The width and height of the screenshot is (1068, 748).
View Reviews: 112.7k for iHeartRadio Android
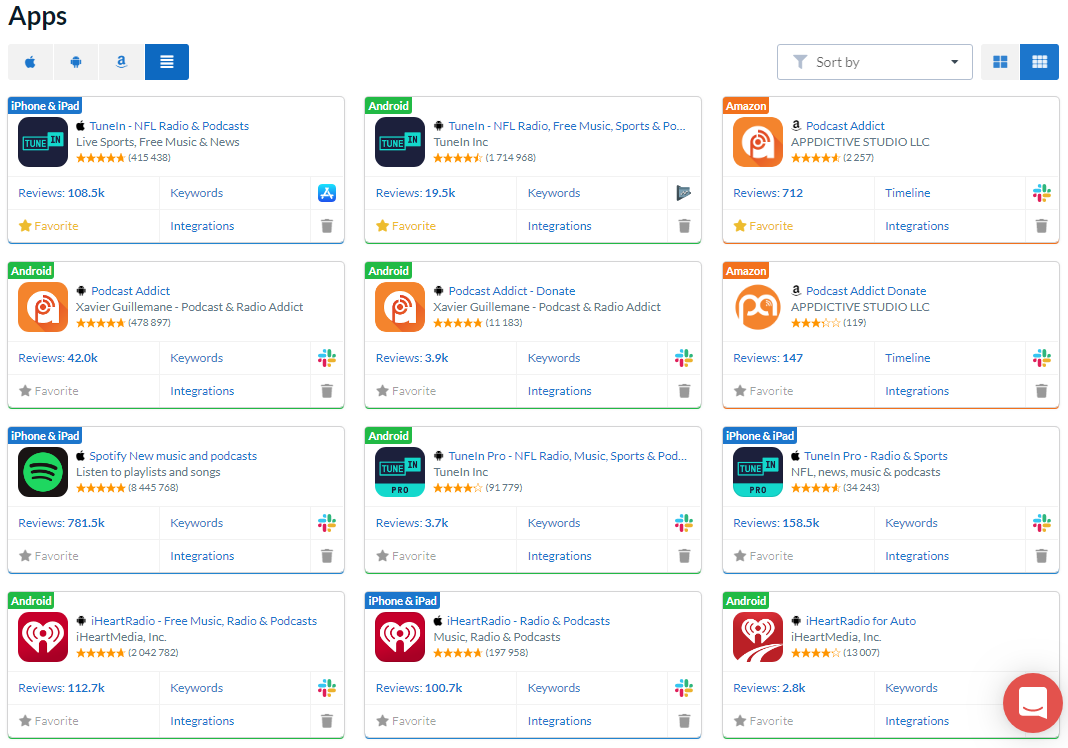pos(61,687)
